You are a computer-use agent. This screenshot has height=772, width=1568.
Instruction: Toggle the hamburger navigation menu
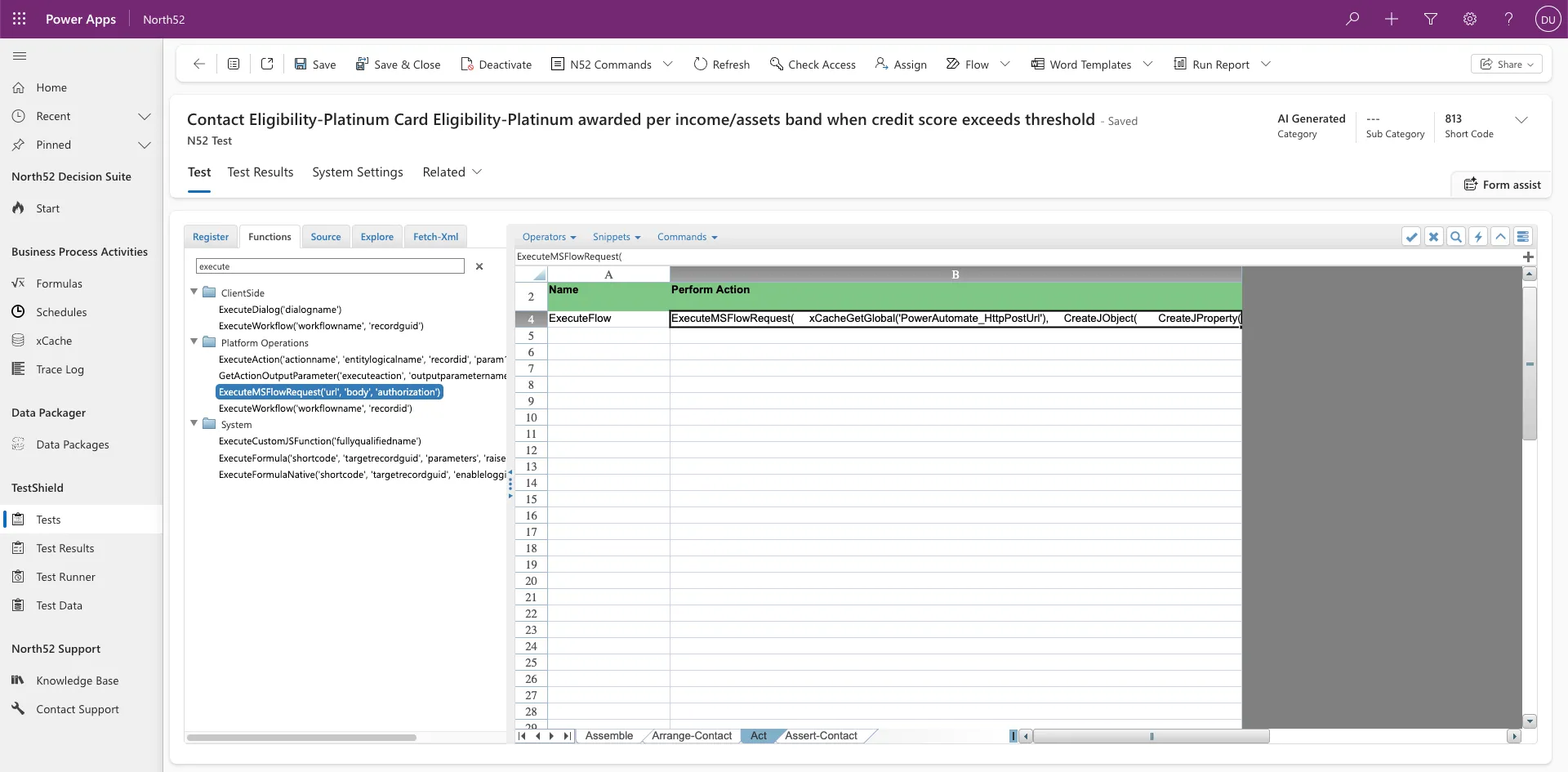point(20,56)
